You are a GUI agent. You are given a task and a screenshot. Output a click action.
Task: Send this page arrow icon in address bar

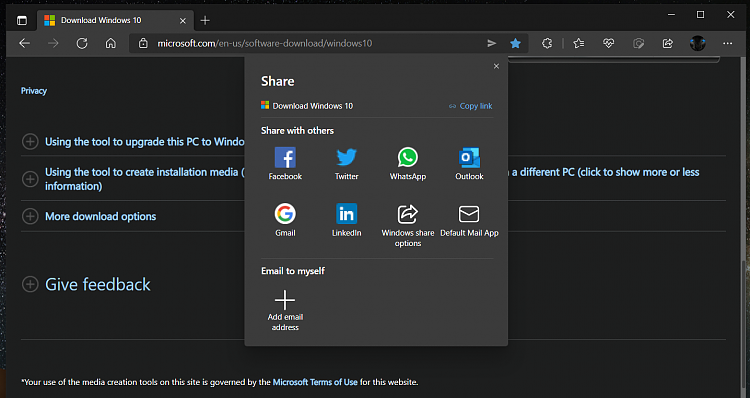[492, 44]
